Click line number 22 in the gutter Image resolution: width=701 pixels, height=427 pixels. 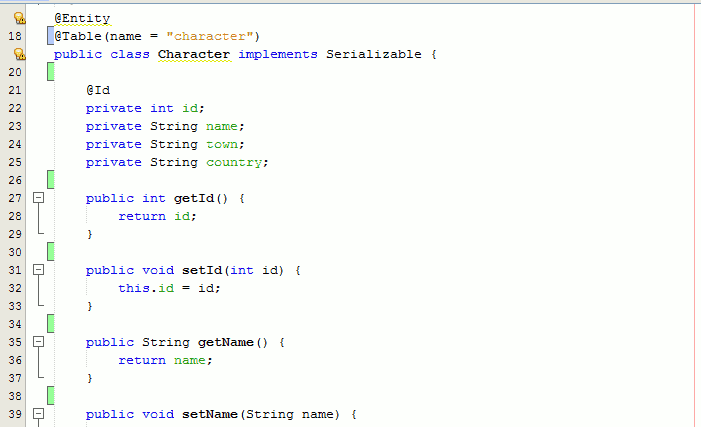pos(15,108)
